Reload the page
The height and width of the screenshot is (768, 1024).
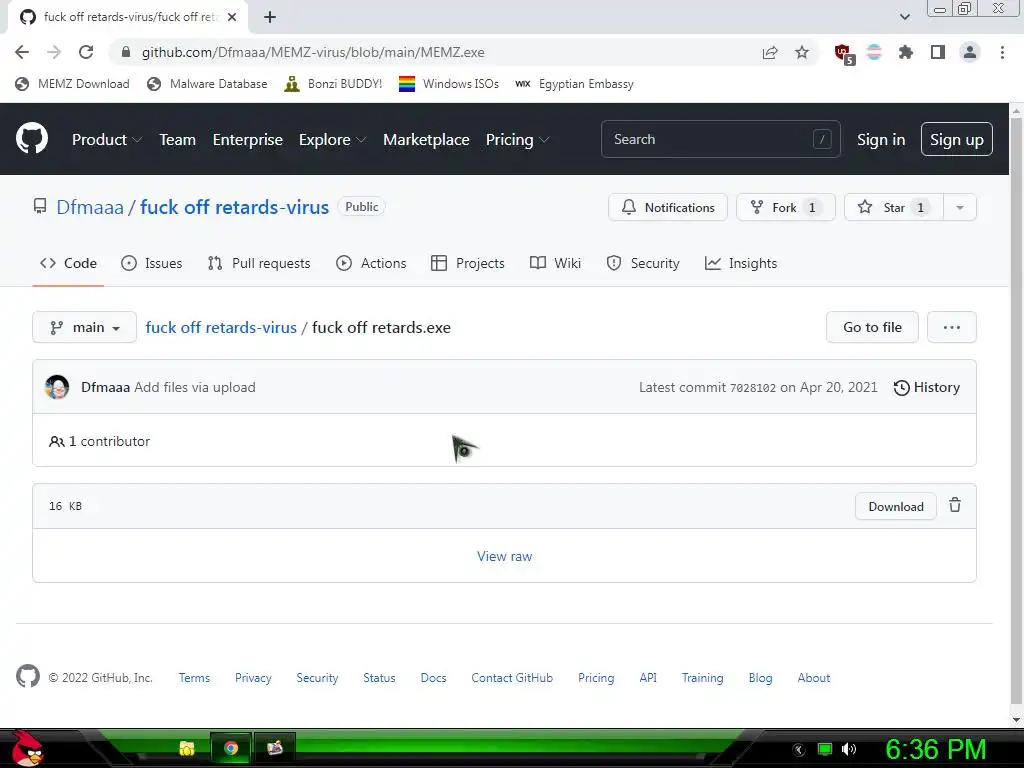tap(86, 52)
